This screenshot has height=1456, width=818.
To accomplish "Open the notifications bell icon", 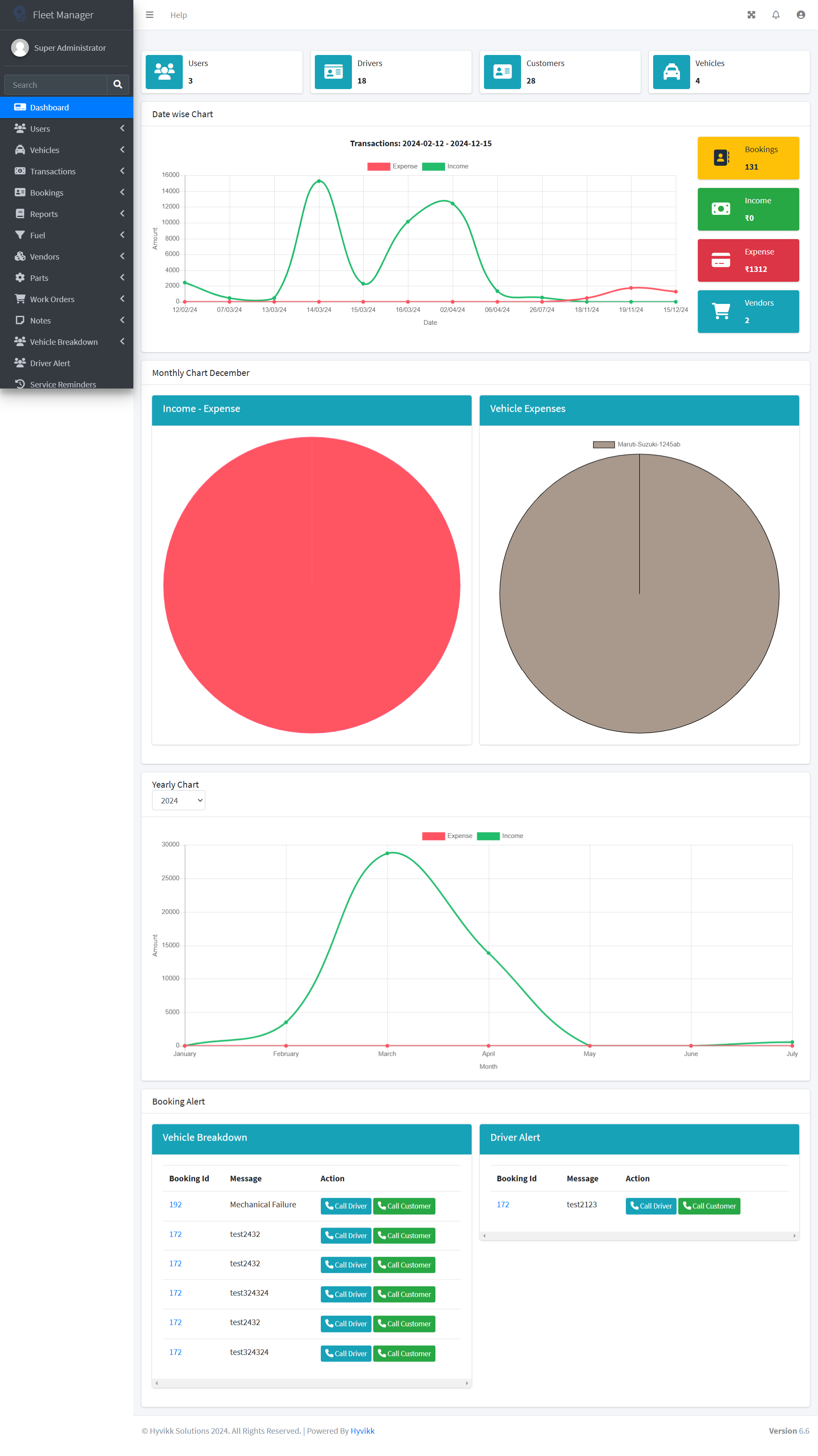I will [776, 15].
